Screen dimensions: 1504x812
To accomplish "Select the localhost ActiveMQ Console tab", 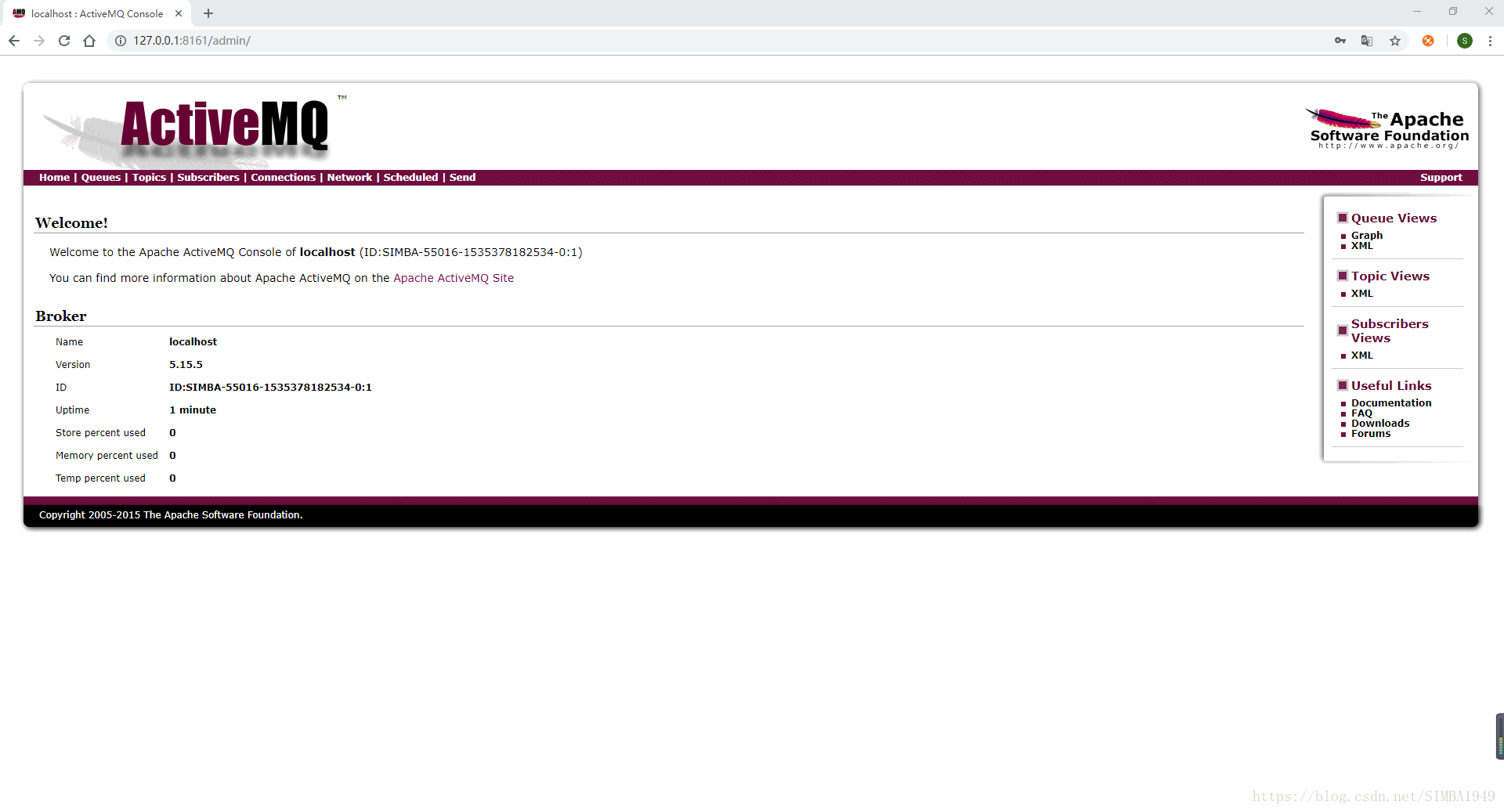I will [x=97, y=13].
